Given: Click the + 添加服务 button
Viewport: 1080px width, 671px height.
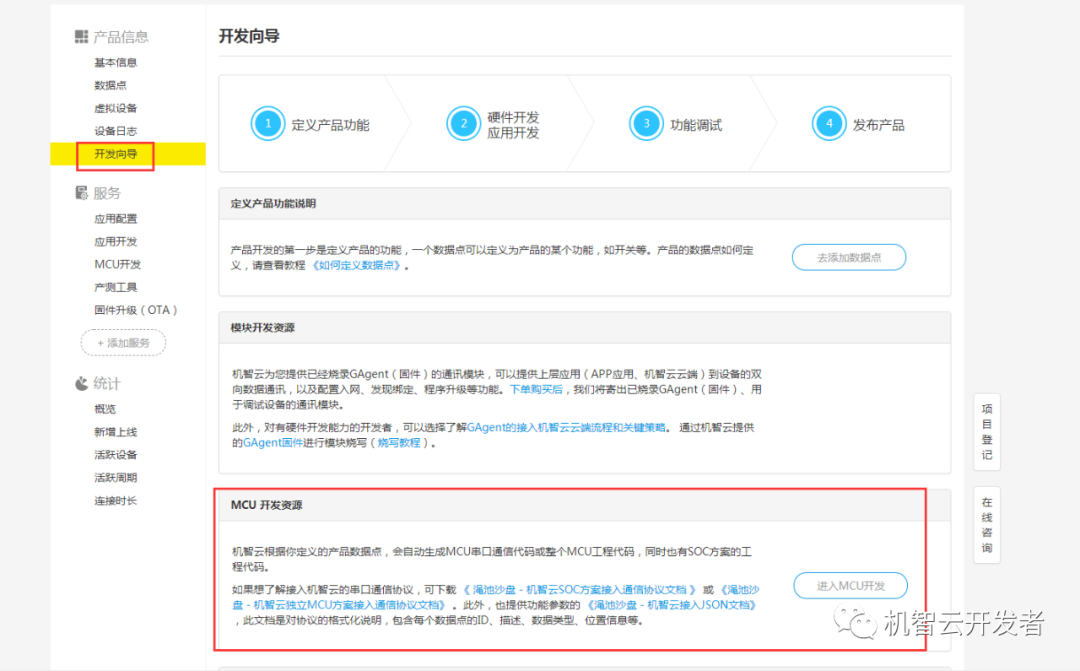Looking at the screenshot, I should [x=123, y=342].
